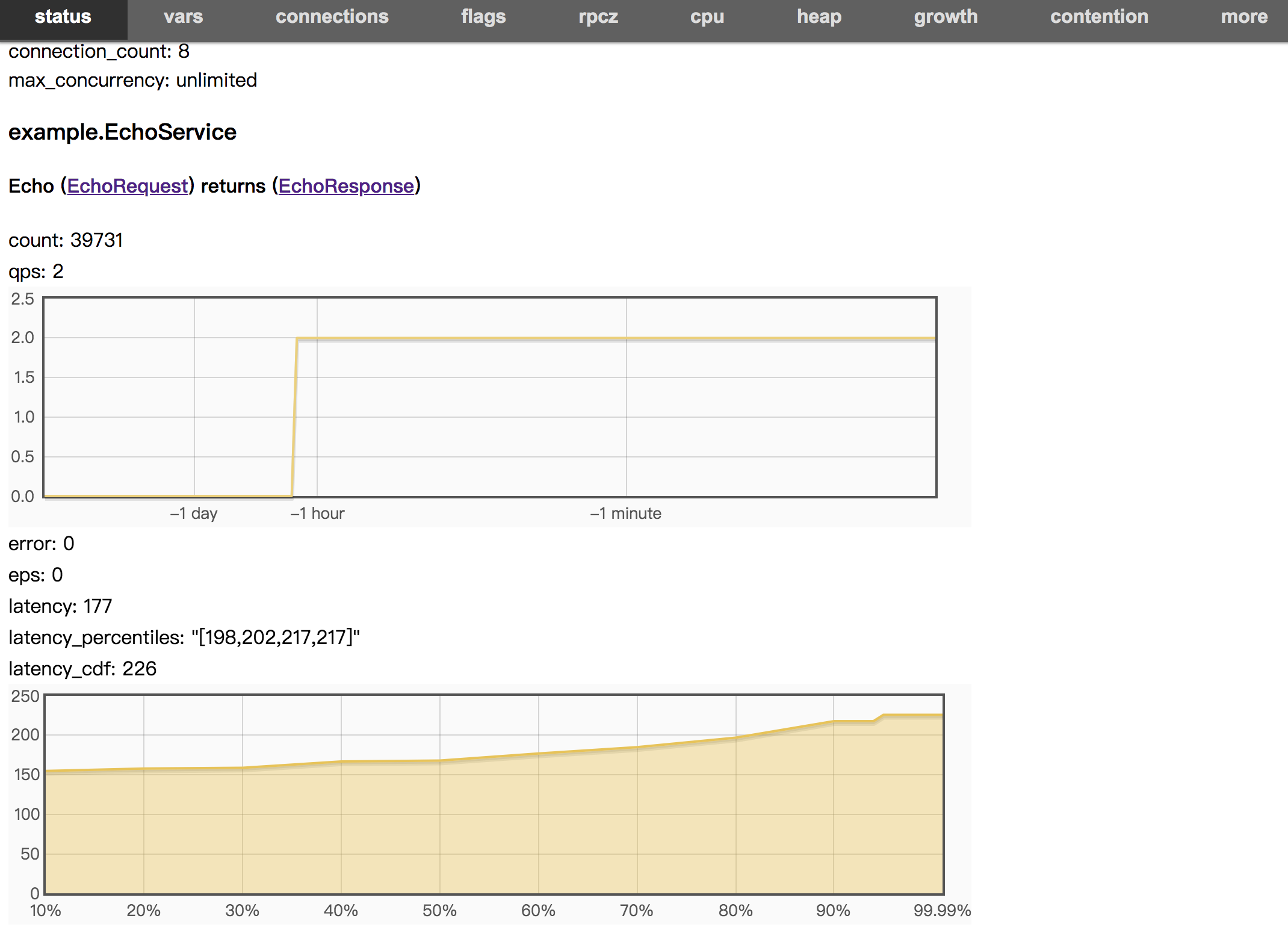Open the EchoRequest link

click(128, 186)
